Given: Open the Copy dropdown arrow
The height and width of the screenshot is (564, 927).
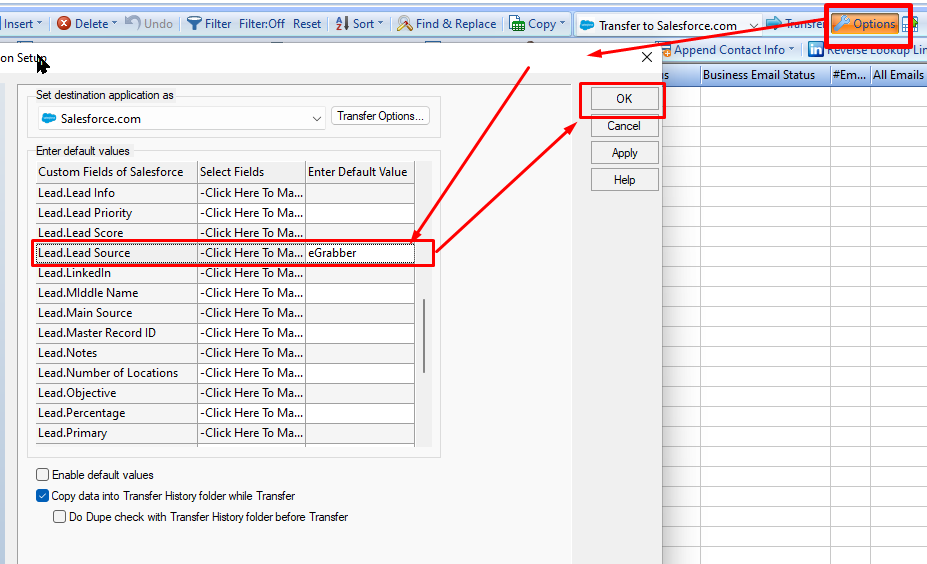Looking at the screenshot, I should tap(562, 24).
